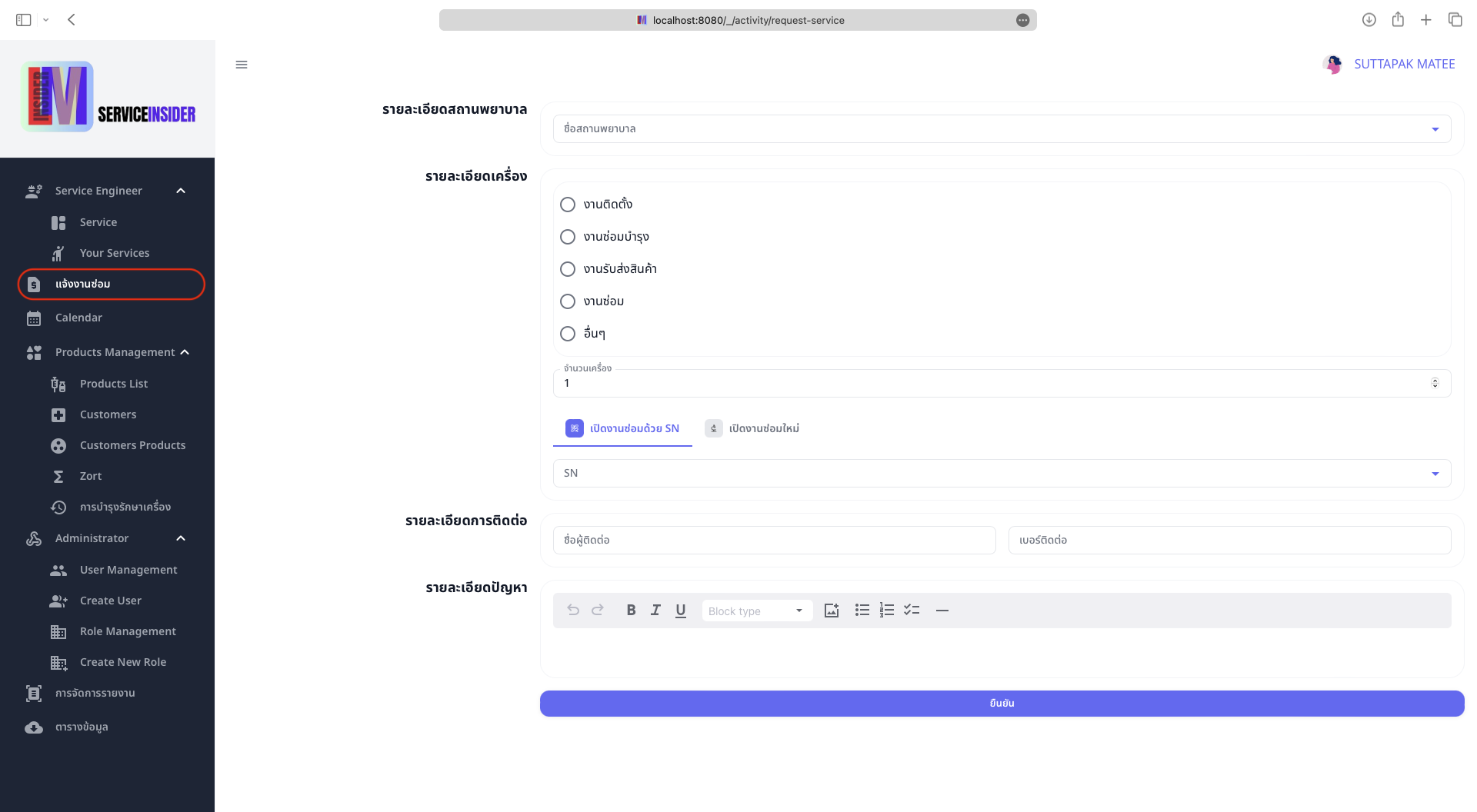Expand the SN dropdown
The image size is (1477, 812).
(1435, 473)
